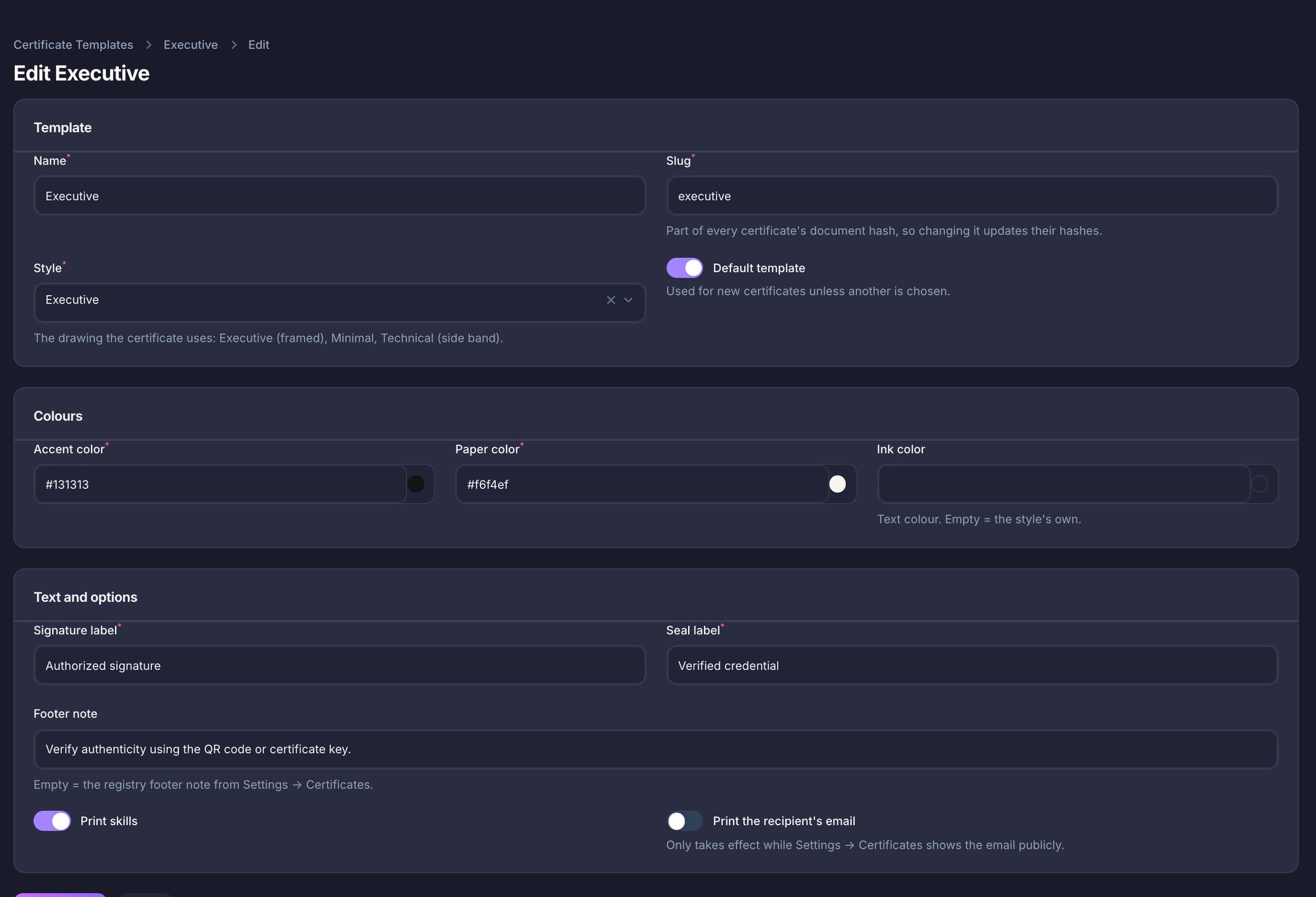Image resolution: width=1316 pixels, height=897 pixels.
Task: Click the Edit breadcrumb item
Action: point(258,45)
